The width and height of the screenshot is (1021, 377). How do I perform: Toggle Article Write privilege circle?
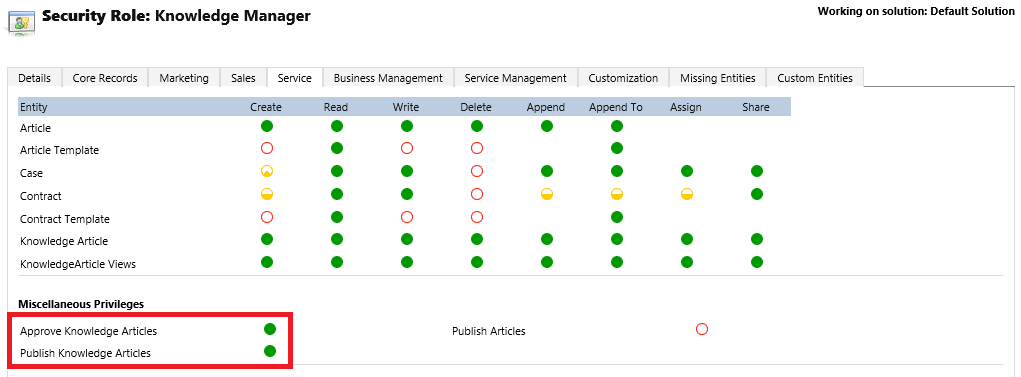(407, 126)
